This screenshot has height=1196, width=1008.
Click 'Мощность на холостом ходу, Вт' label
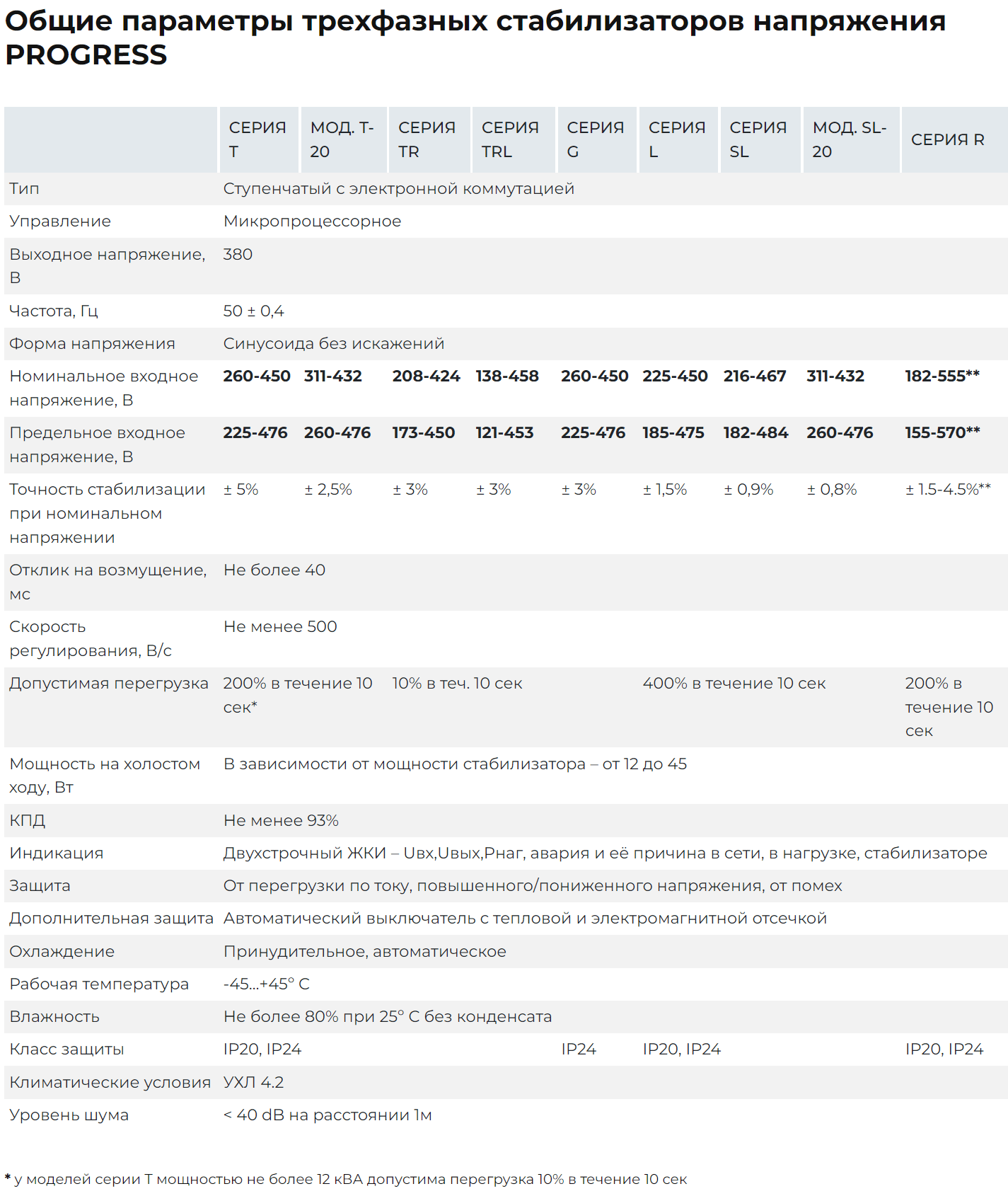point(105,776)
